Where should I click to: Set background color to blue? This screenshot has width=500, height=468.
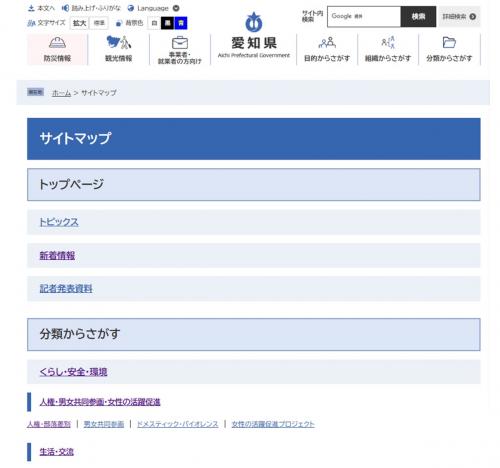pyautogui.click(x=181, y=23)
